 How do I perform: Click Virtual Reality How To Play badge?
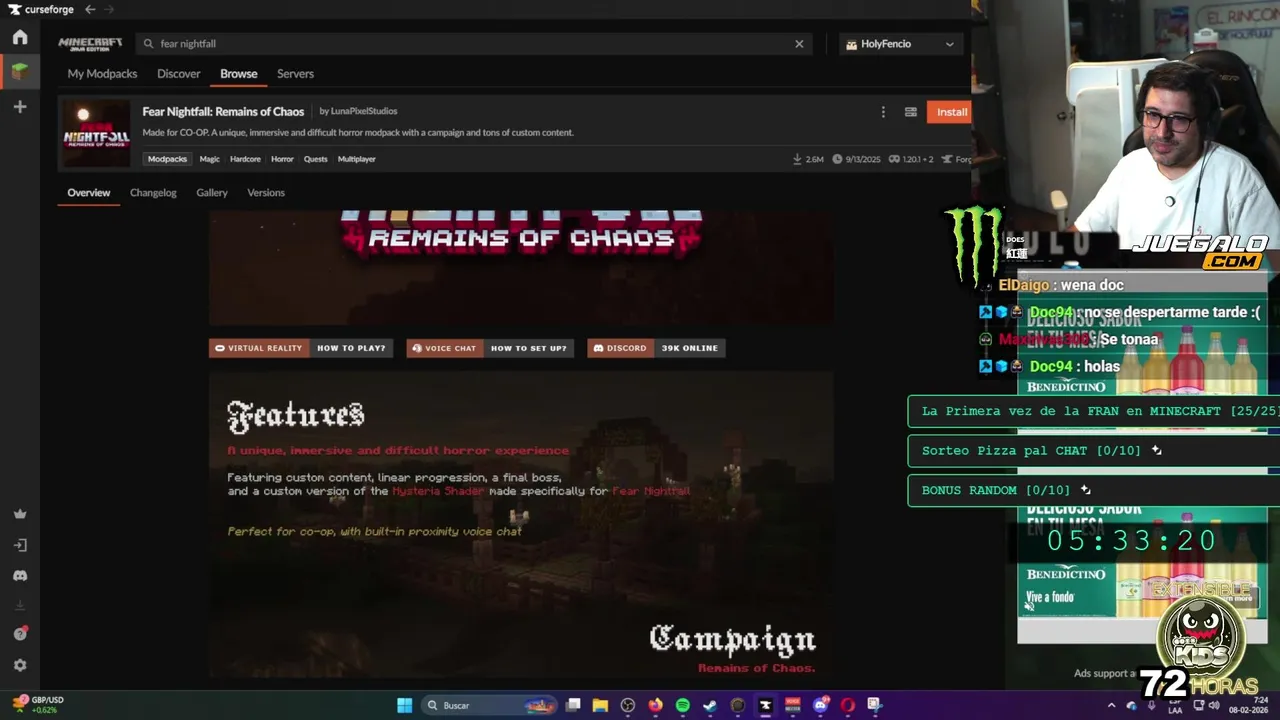click(301, 348)
